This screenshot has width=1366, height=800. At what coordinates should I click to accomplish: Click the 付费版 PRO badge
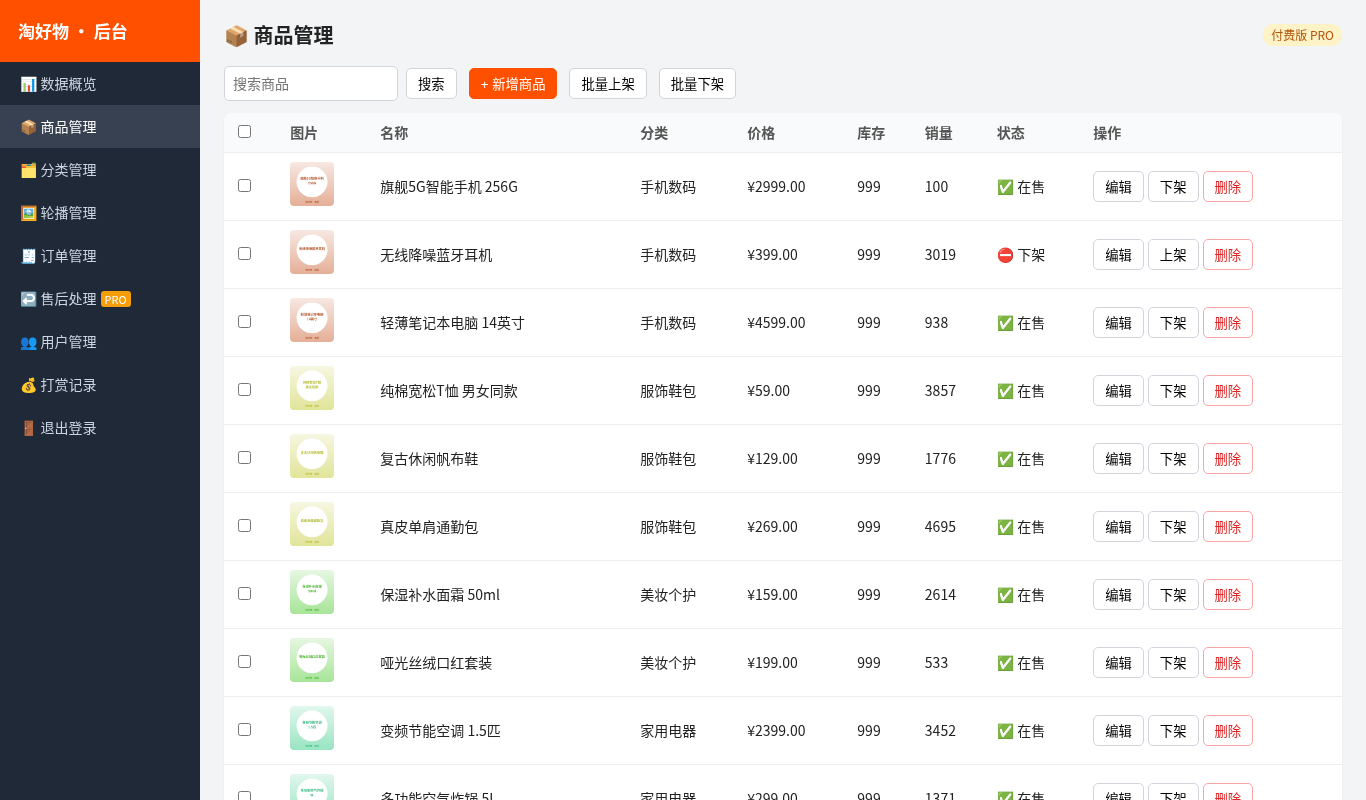[x=1302, y=35]
